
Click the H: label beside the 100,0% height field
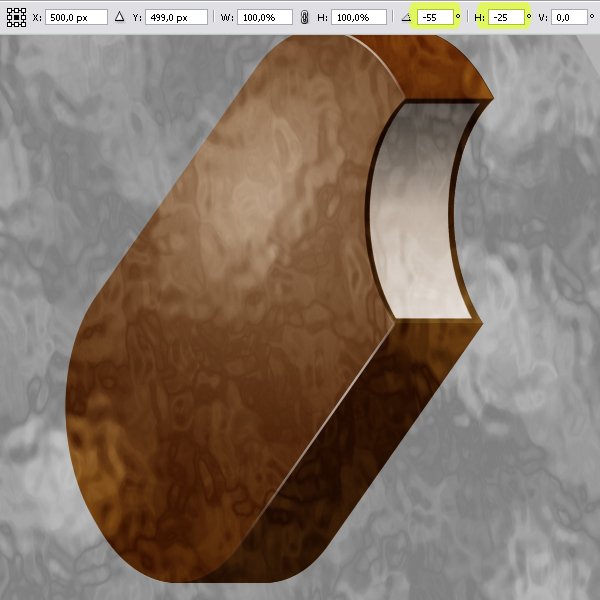click(x=322, y=18)
